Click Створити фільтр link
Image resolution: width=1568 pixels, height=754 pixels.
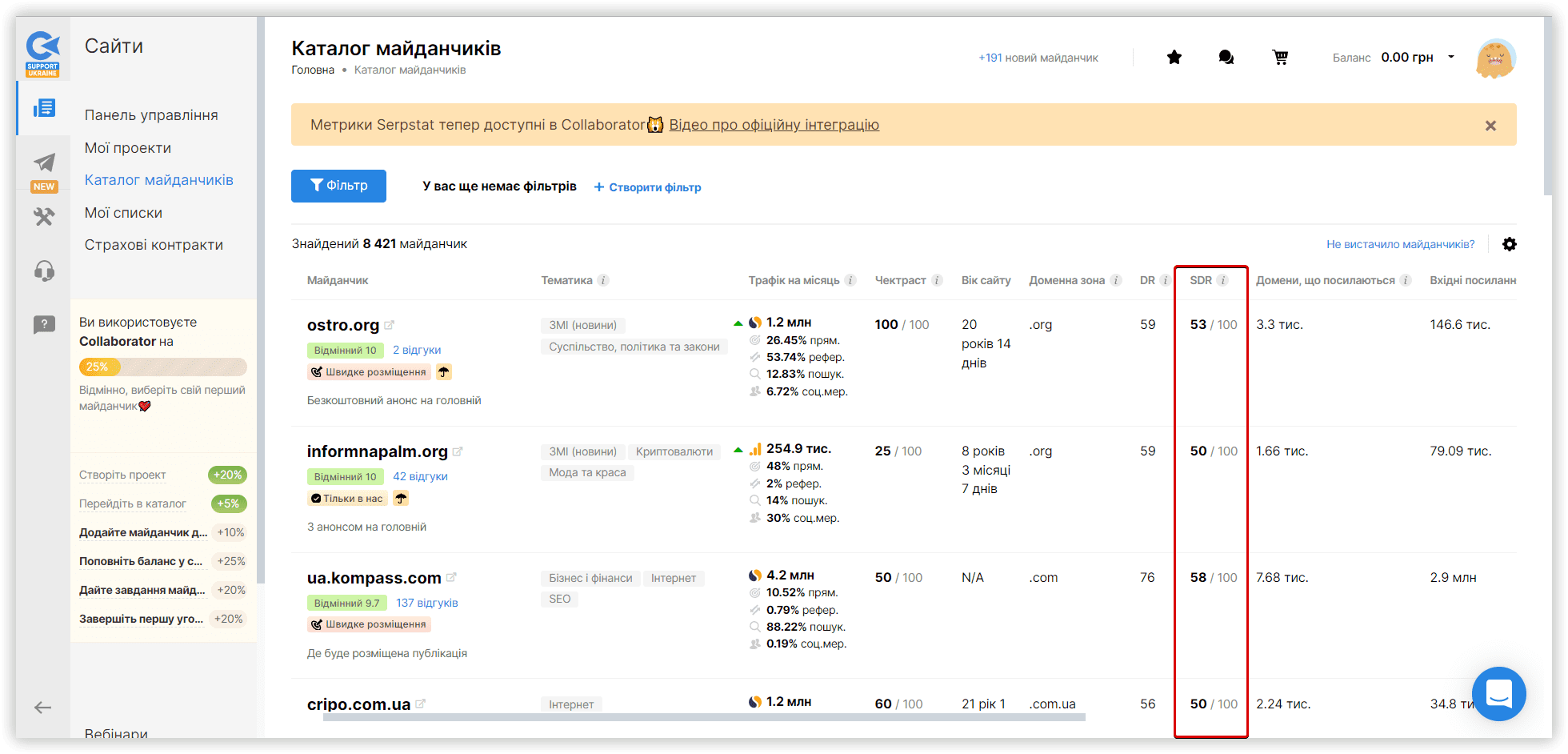click(647, 187)
